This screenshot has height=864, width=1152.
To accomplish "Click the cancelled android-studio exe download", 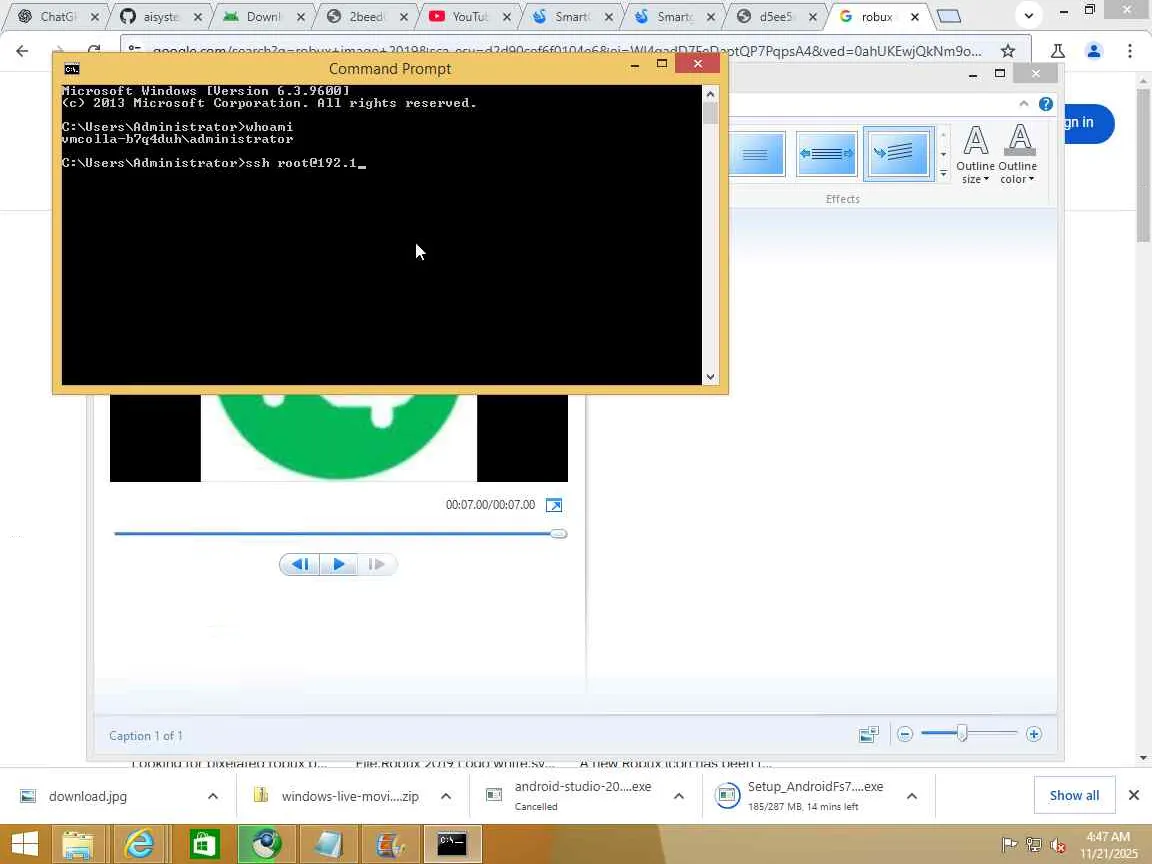I will pyautogui.click(x=583, y=796).
